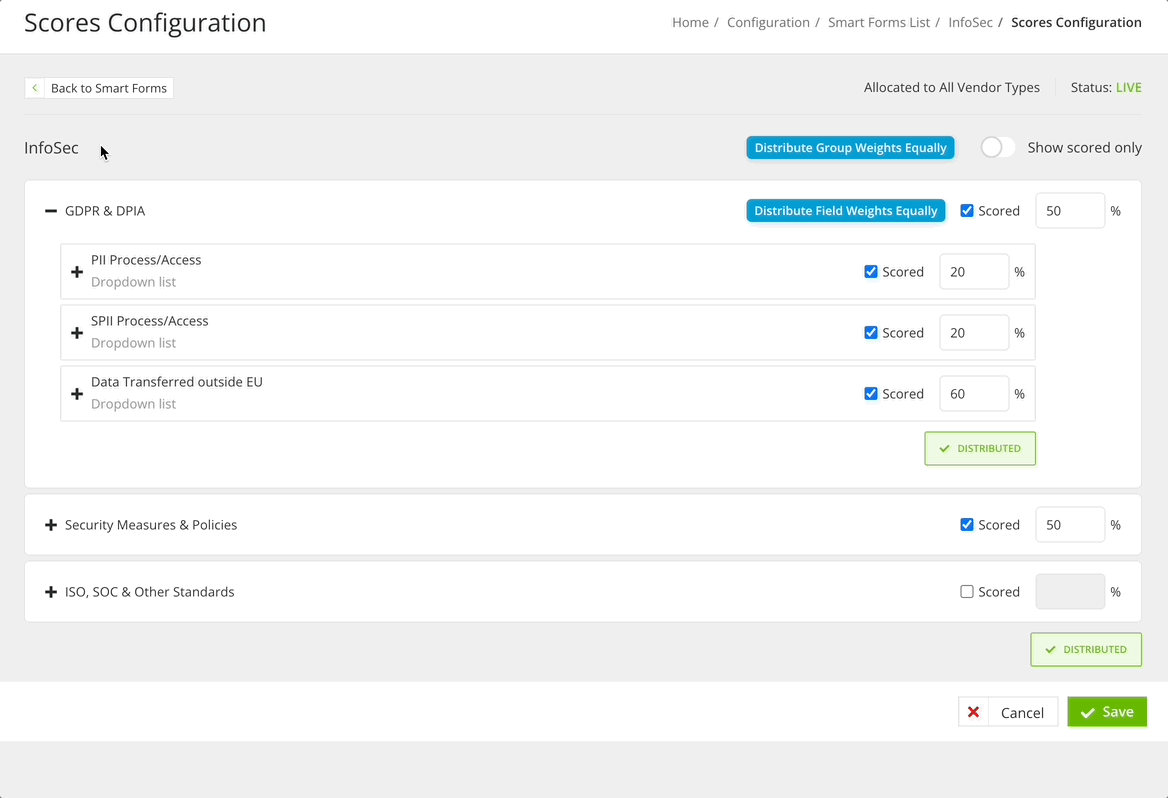Expand the Security Measures & Policies group
The width and height of the screenshot is (1168, 798).
50,524
